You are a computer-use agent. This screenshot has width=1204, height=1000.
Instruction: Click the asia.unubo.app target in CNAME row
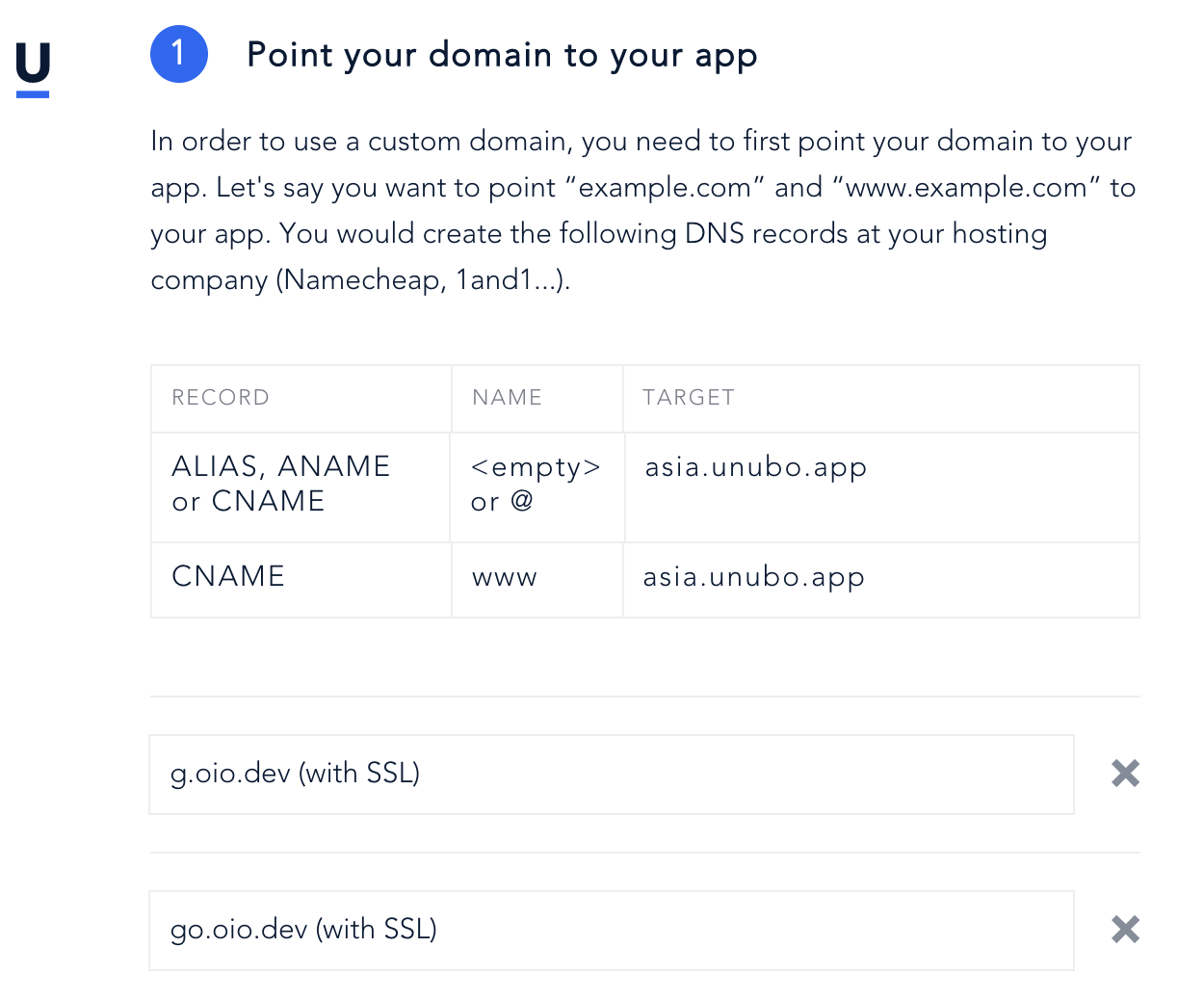click(754, 578)
